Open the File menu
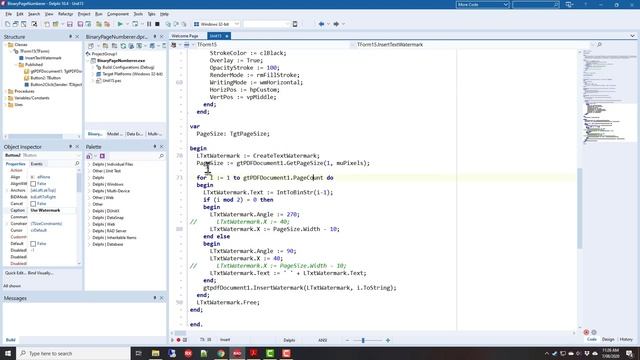640x360 pixels. (8, 14)
